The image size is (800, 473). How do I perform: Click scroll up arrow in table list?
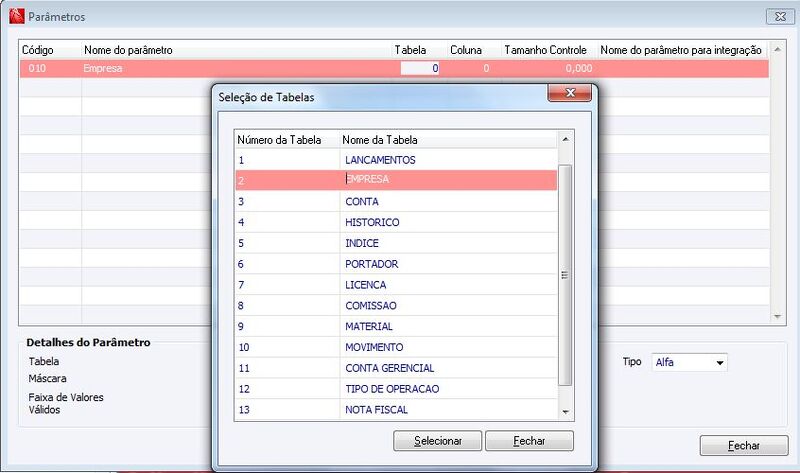565,139
